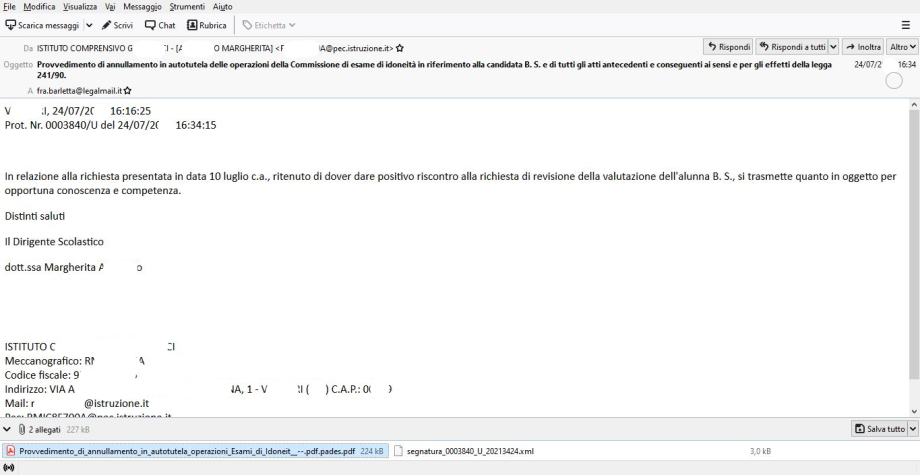Viewport: 920px width, 475px height.
Task: Forward the message with Inoltra
Action: coord(861,46)
